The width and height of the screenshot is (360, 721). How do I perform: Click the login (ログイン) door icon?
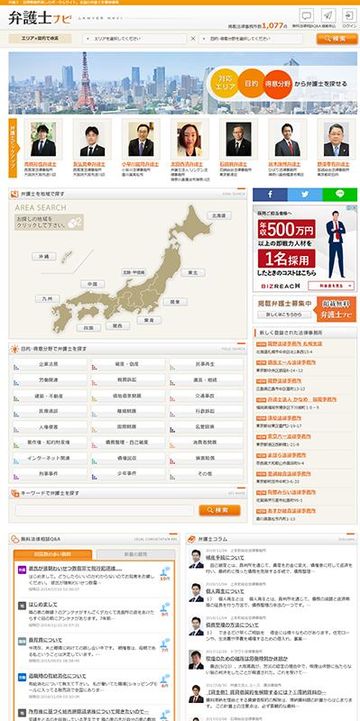pyautogui.click(x=349, y=16)
